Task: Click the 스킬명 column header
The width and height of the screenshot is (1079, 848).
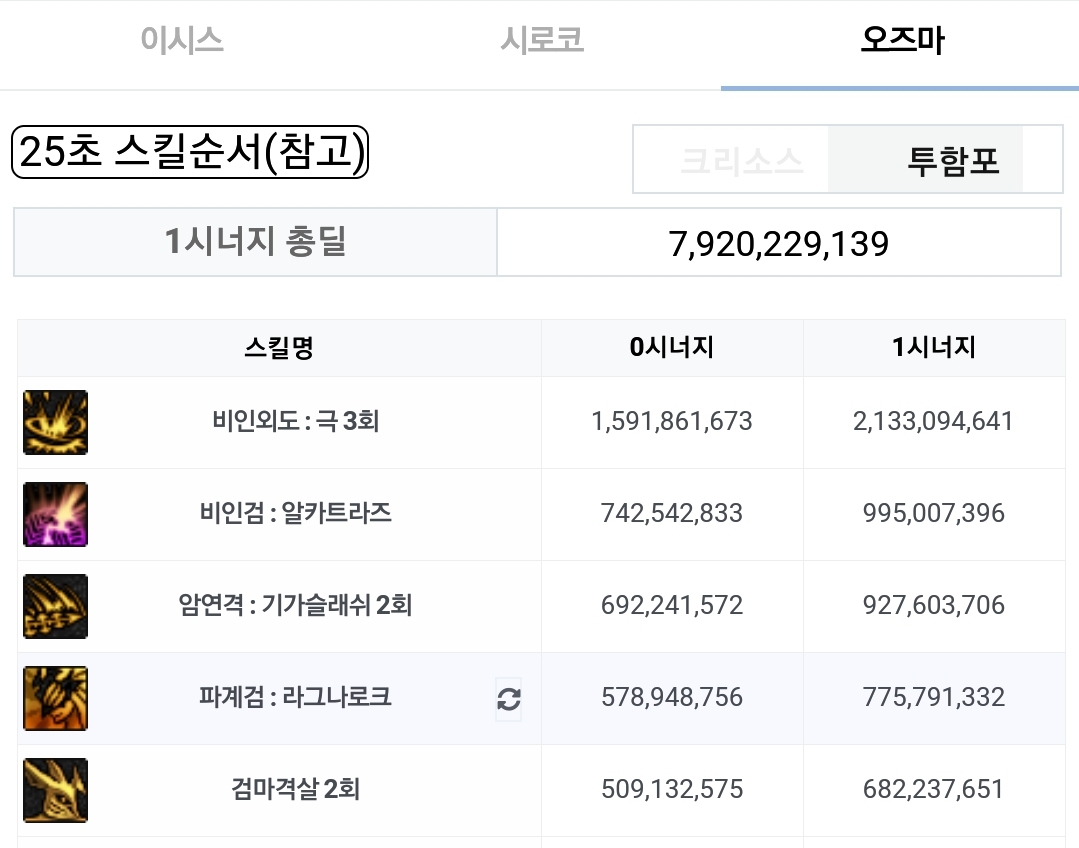Action: (x=279, y=348)
